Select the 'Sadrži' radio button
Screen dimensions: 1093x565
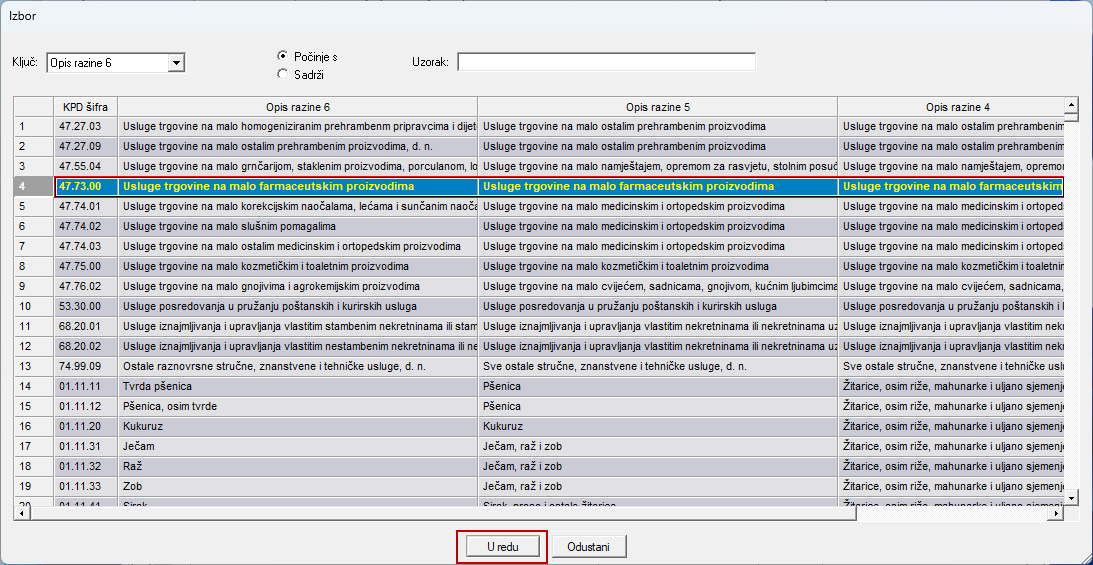(283, 74)
